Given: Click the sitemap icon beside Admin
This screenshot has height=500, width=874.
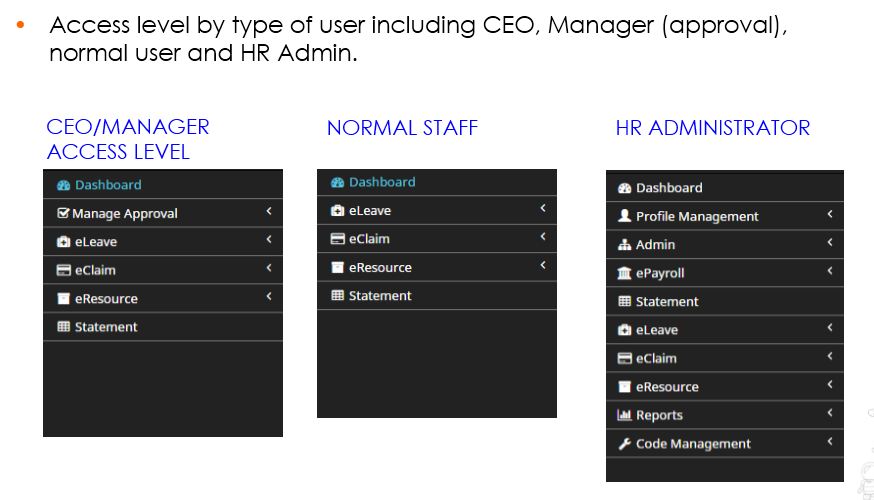Looking at the screenshot, I should [x=625, y=245].
